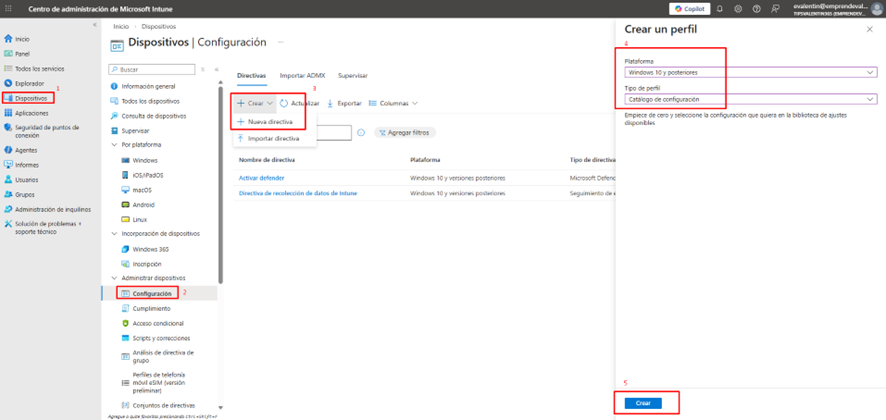The height and width of the screenshot is (420, 886).
Task: Click the Exportar download icon
Action: [331, 103]
